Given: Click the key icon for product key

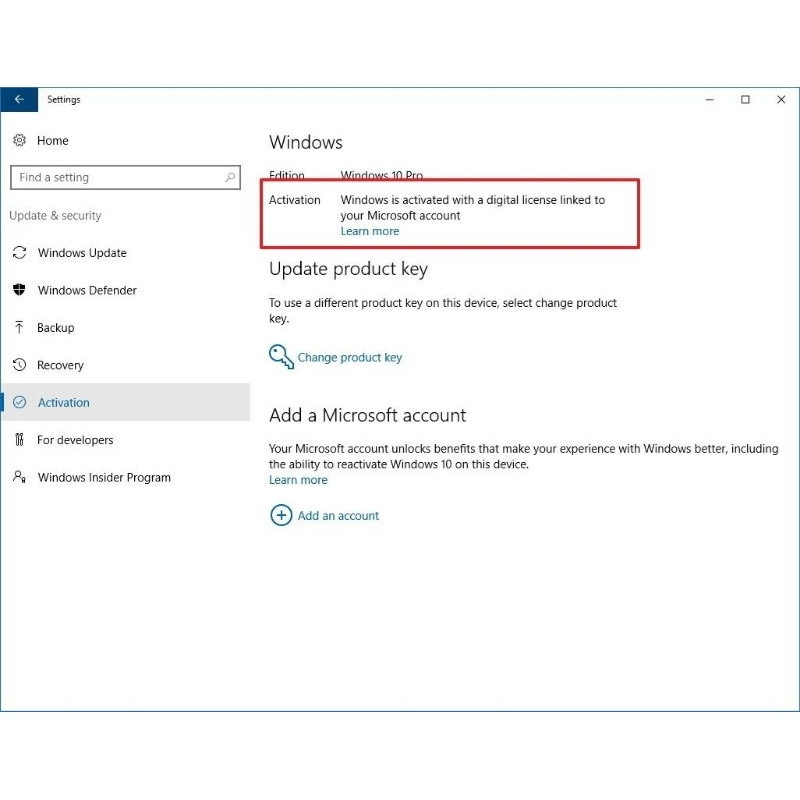Looking at the screenshot, I should click(x=280, y=357).
